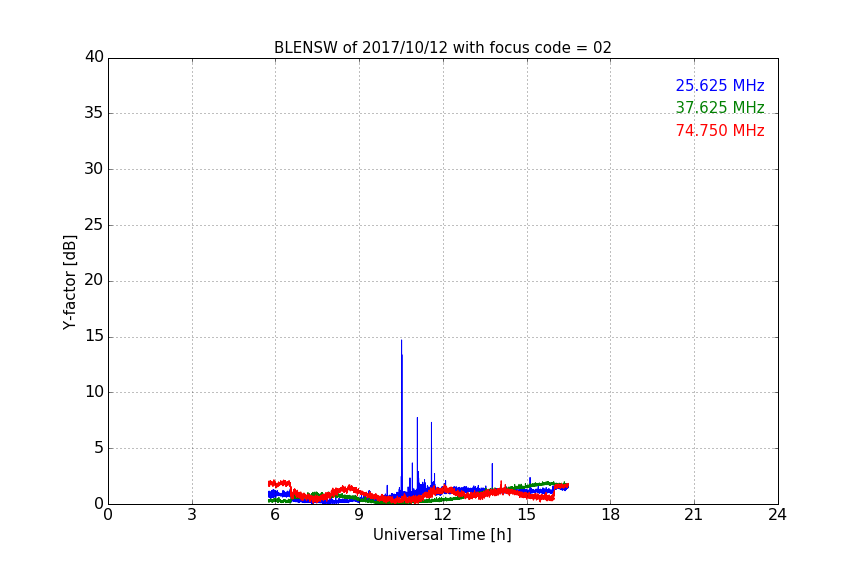Click the y-axis tick value 30
Image resolution: width=864 pixels, height=576 pixels.
(x=94, y=169)
